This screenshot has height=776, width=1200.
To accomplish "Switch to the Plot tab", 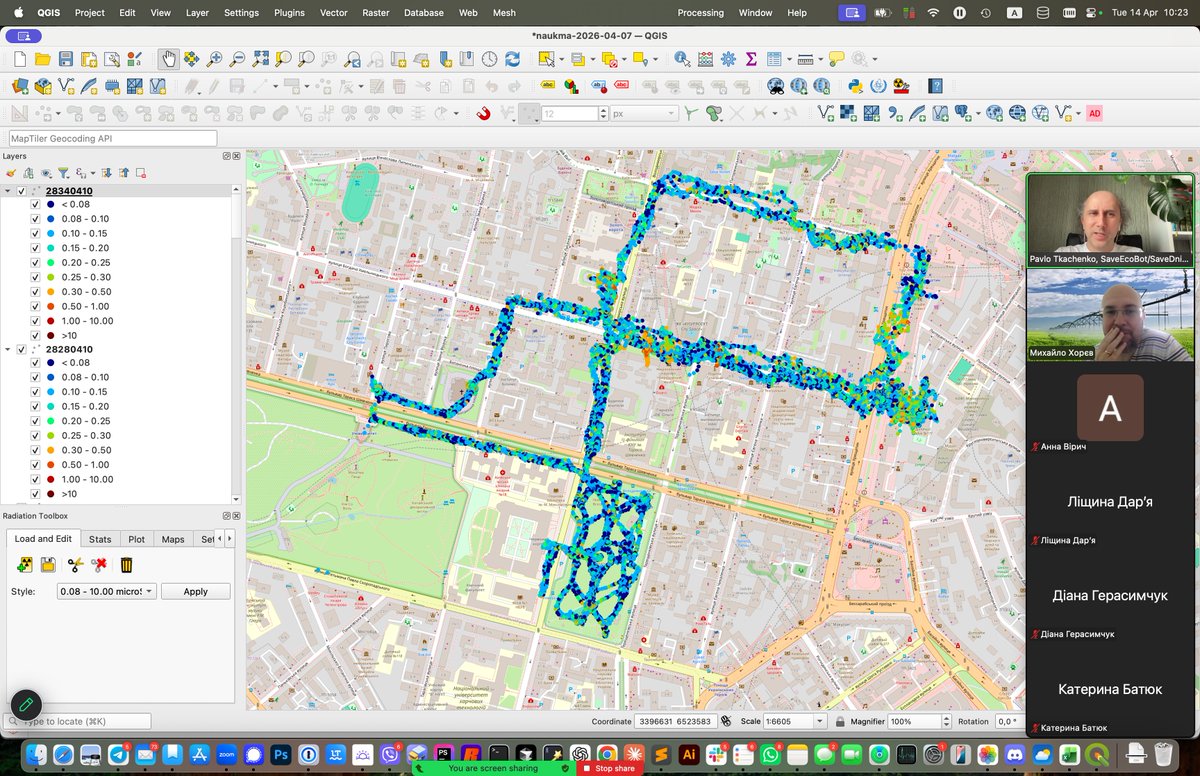I will [137, 539].
